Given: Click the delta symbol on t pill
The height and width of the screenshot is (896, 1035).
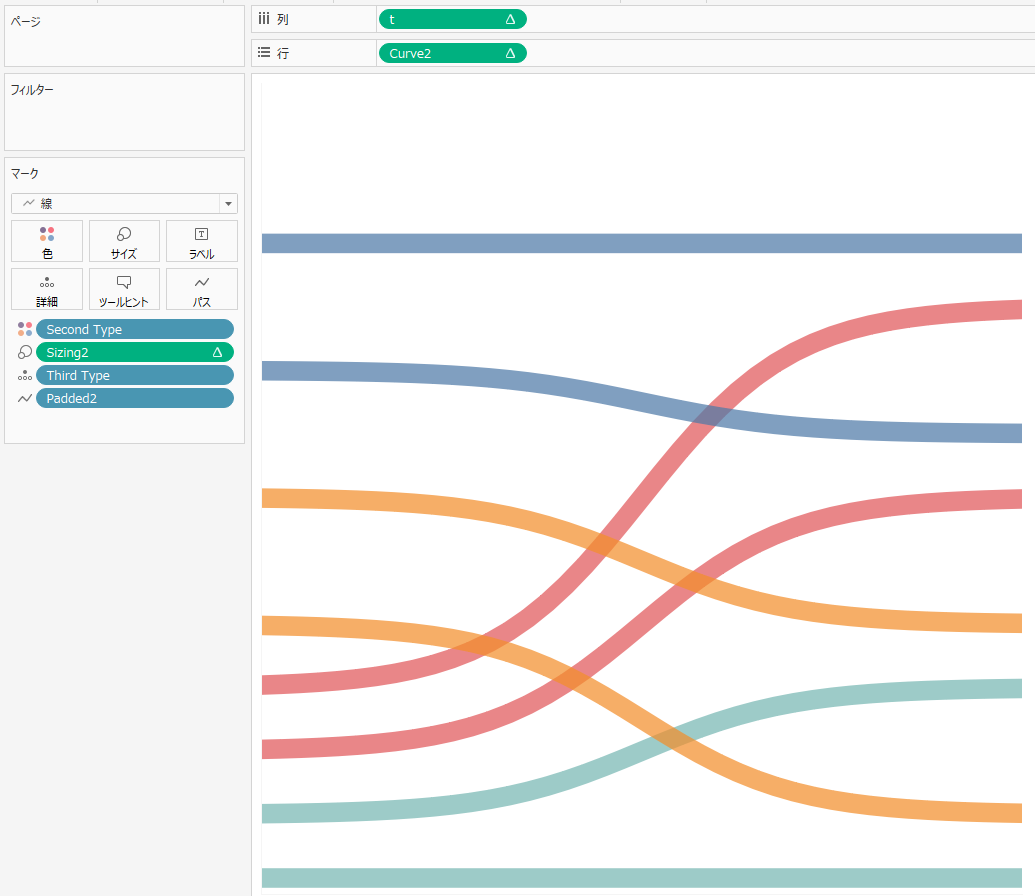Looking at the screenshot, I should pyautogui.click(x=510, y=20).
